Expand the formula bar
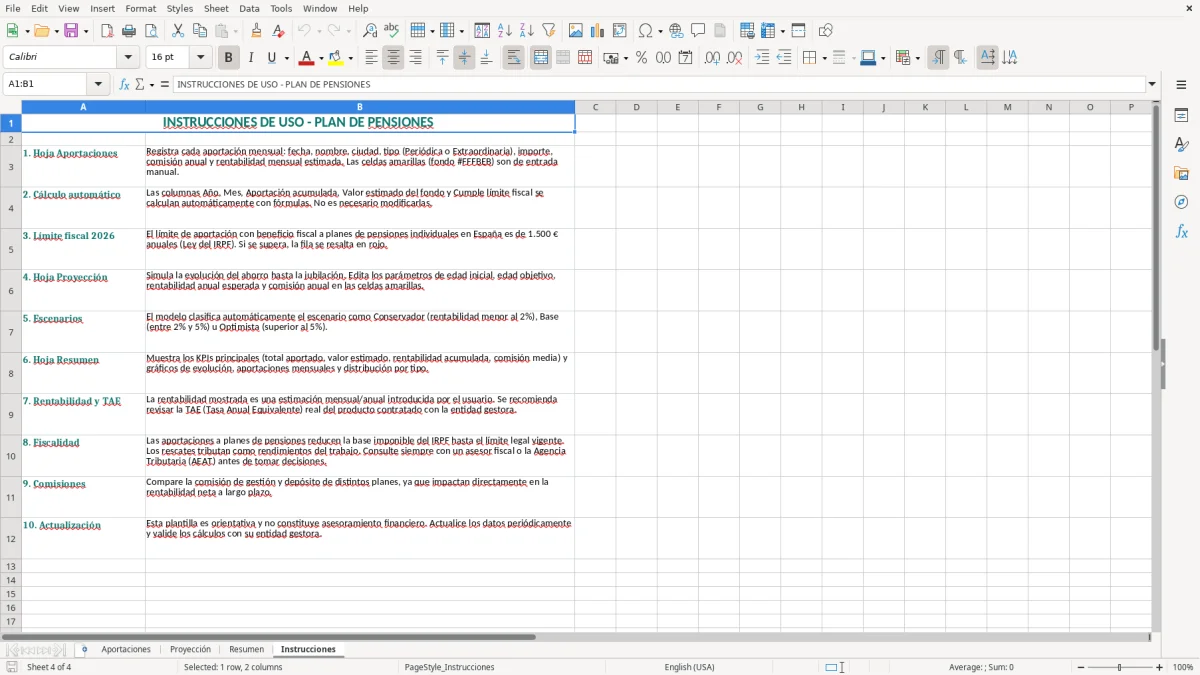The width and height of the screenshot is (1200, 675). 1152,84
